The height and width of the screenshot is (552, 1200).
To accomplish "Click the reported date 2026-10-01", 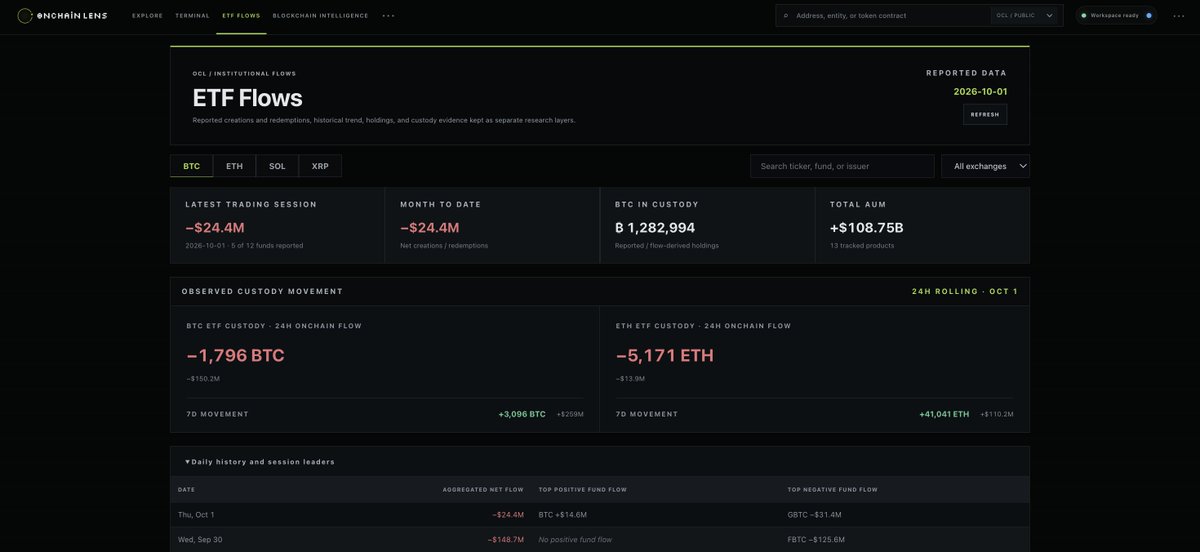I will [980, 91].
